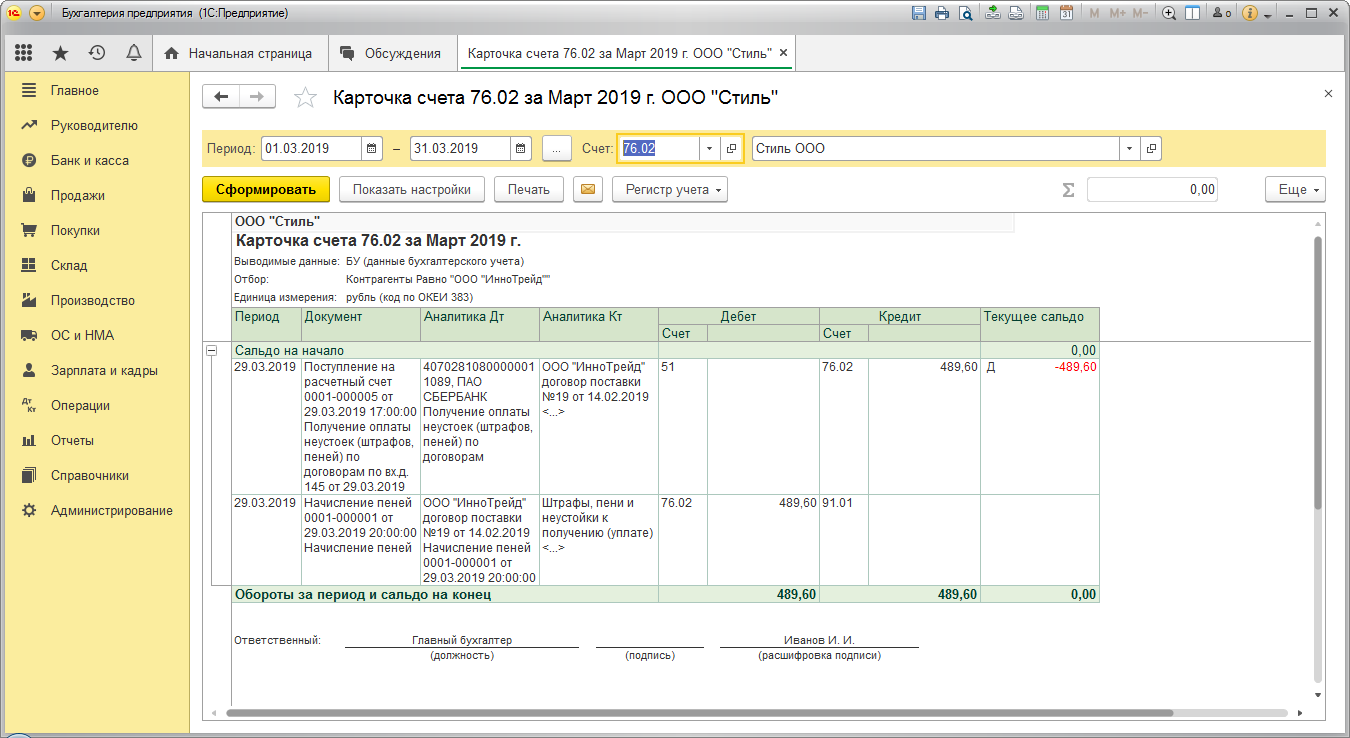
Task: Open the notifications bell icon
Action: 133,53
